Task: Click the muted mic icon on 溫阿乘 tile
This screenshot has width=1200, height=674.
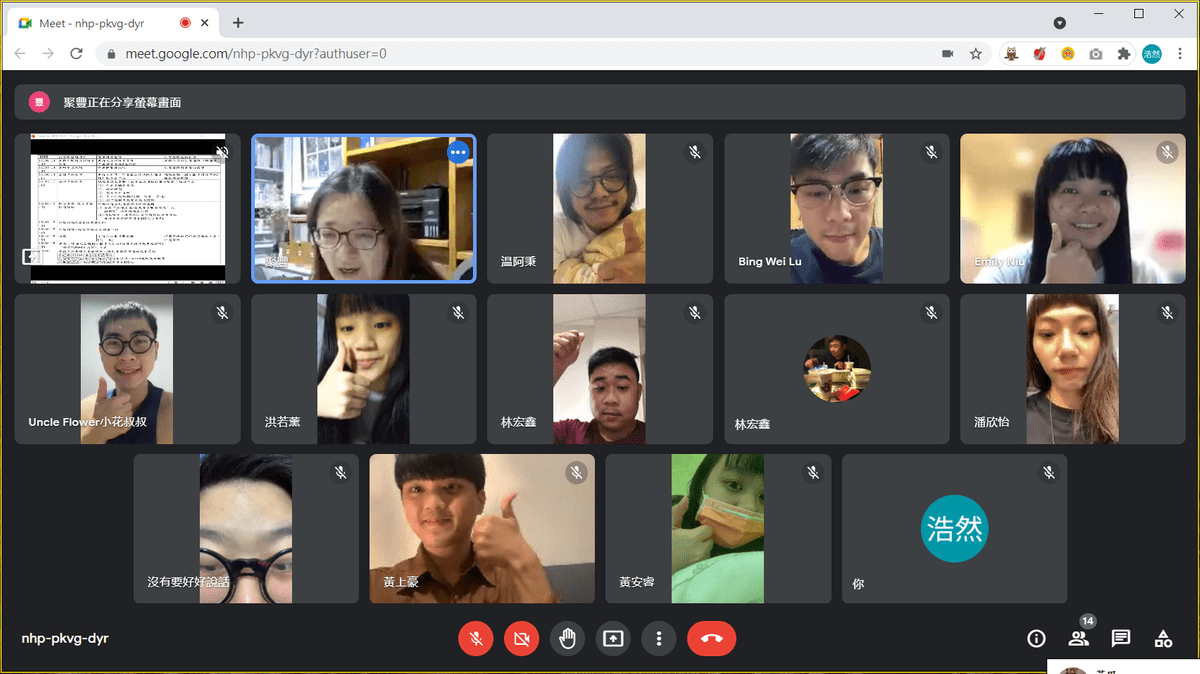Action: point(694,152)
